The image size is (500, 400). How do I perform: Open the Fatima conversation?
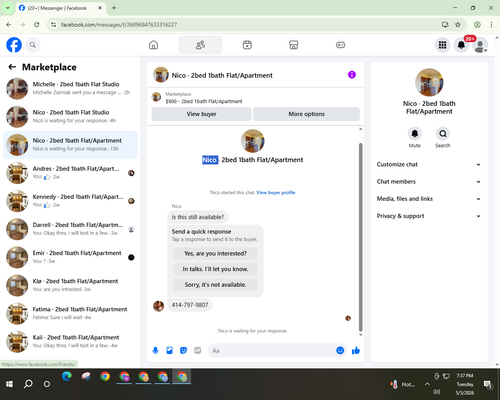tap(70, 313)
